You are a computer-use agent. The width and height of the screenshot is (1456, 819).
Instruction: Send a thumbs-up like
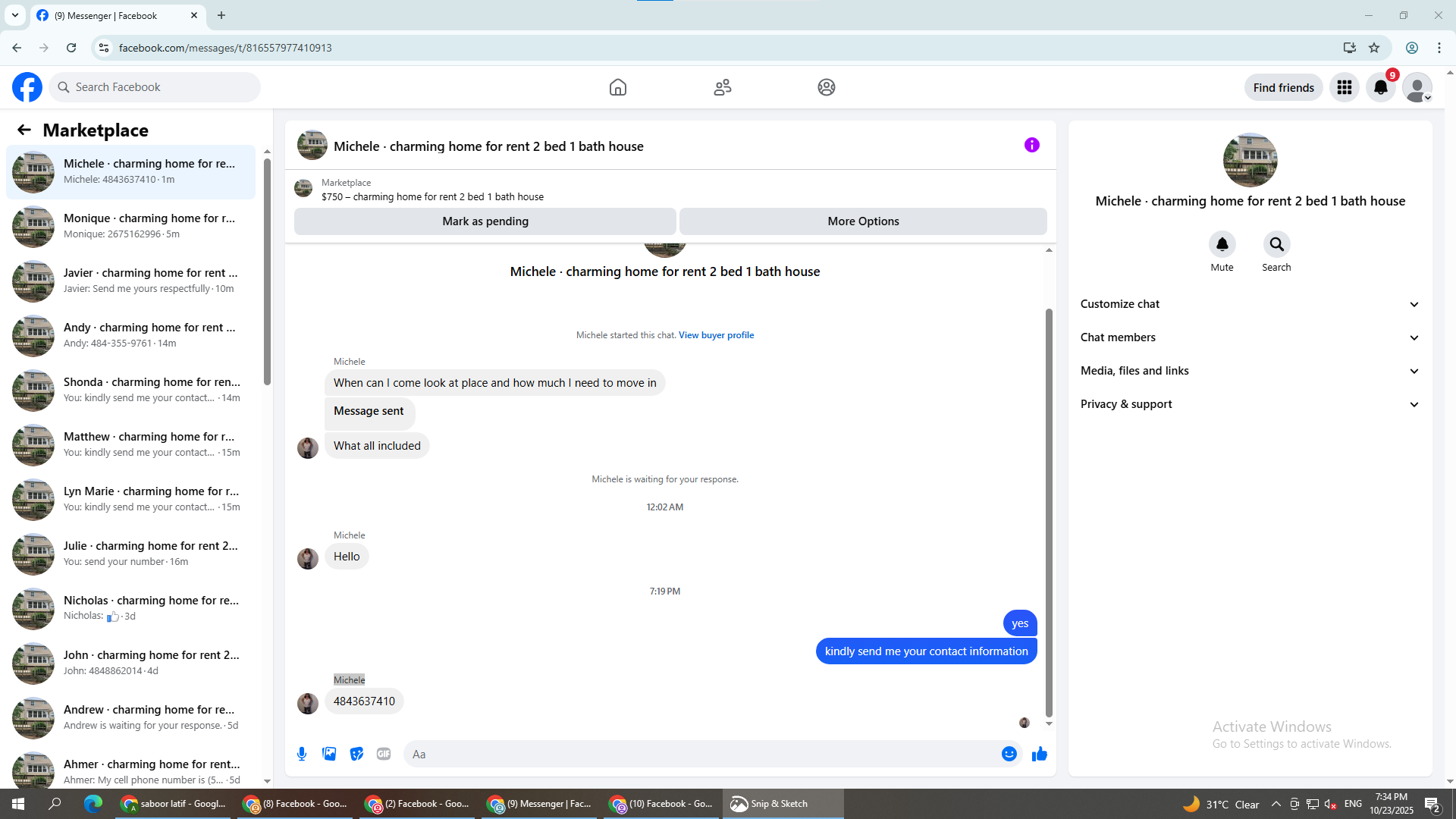point(1039,754)
